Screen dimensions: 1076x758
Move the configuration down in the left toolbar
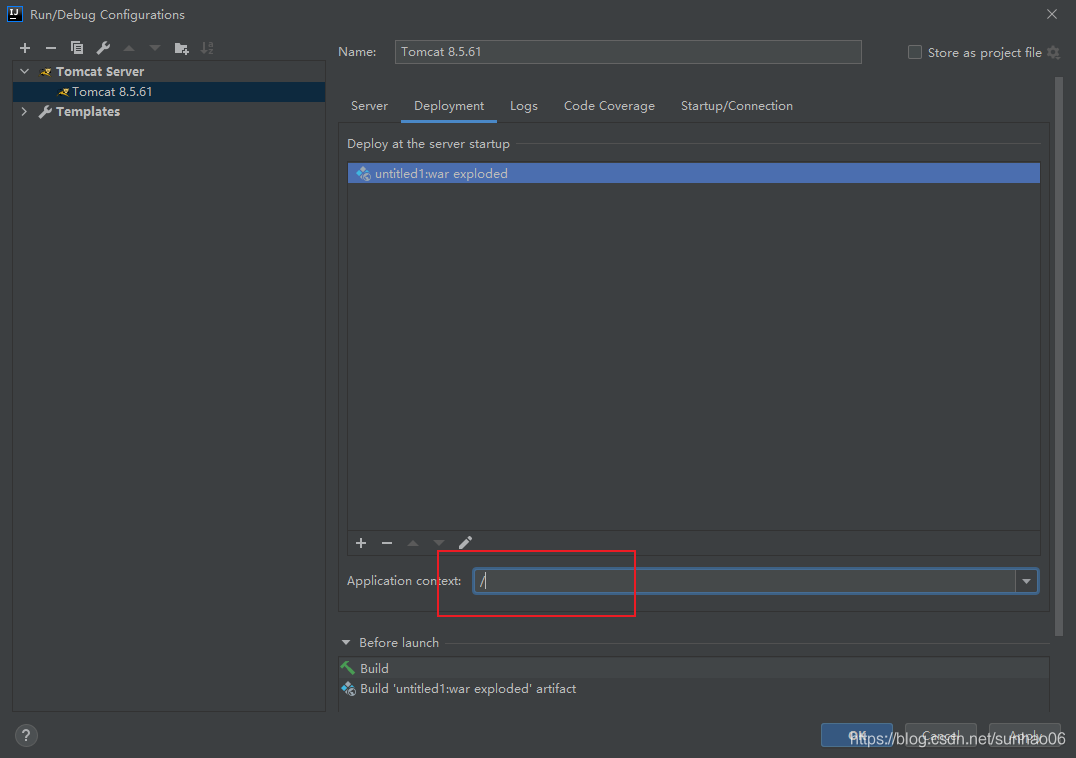point(155,48)
